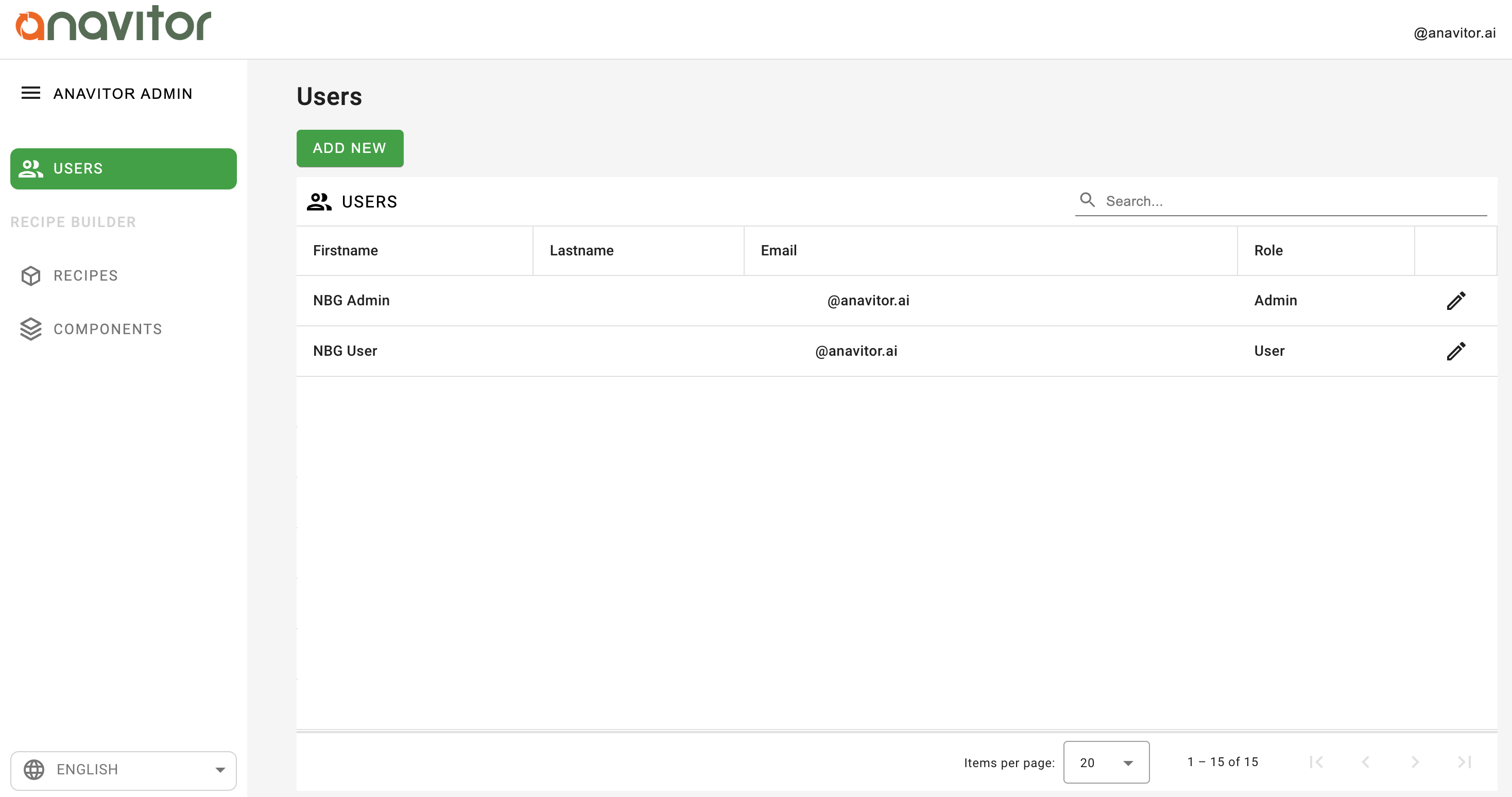This screenshot has width=1512, height=797.
Task: Click the Anavitor logo
Action: tap(113, 24)
